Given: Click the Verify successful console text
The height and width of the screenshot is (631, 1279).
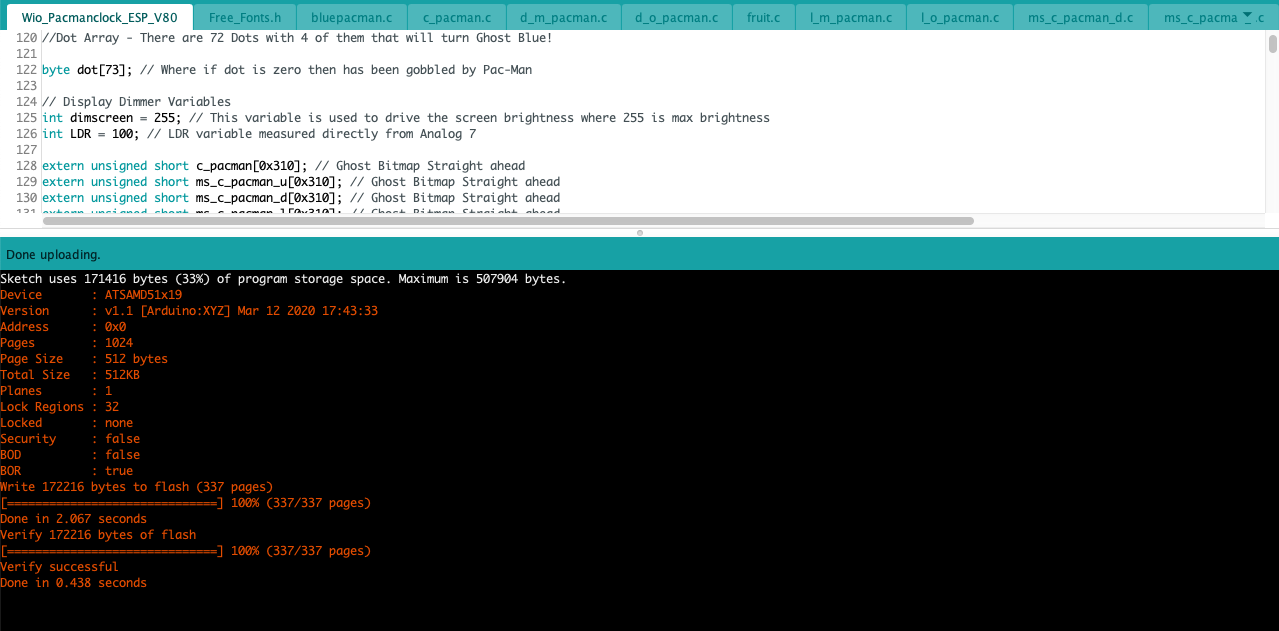Looking at the screenshot, I should [58, 566].
